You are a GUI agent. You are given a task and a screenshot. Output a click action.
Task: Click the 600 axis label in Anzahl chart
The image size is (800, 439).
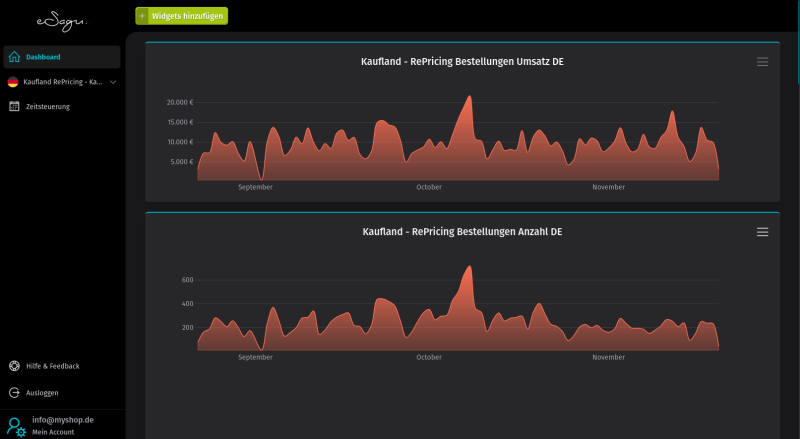click(187, 280)
